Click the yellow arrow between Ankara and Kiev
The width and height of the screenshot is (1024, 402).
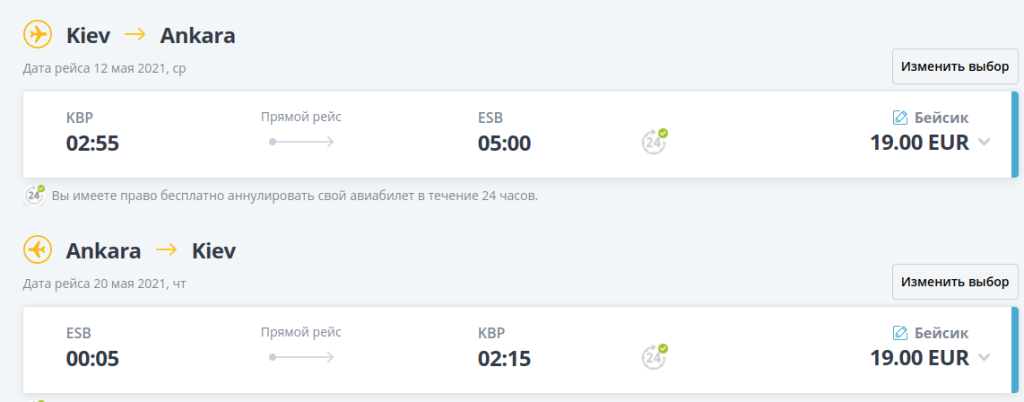pos(166,249)
